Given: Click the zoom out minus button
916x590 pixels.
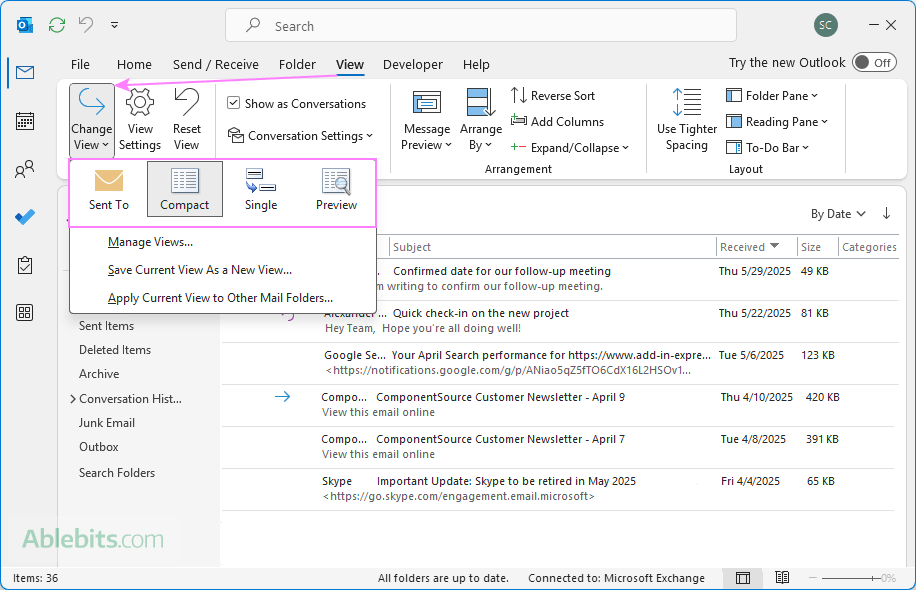Looking at the screenshot, I should (x=813, y=578).
